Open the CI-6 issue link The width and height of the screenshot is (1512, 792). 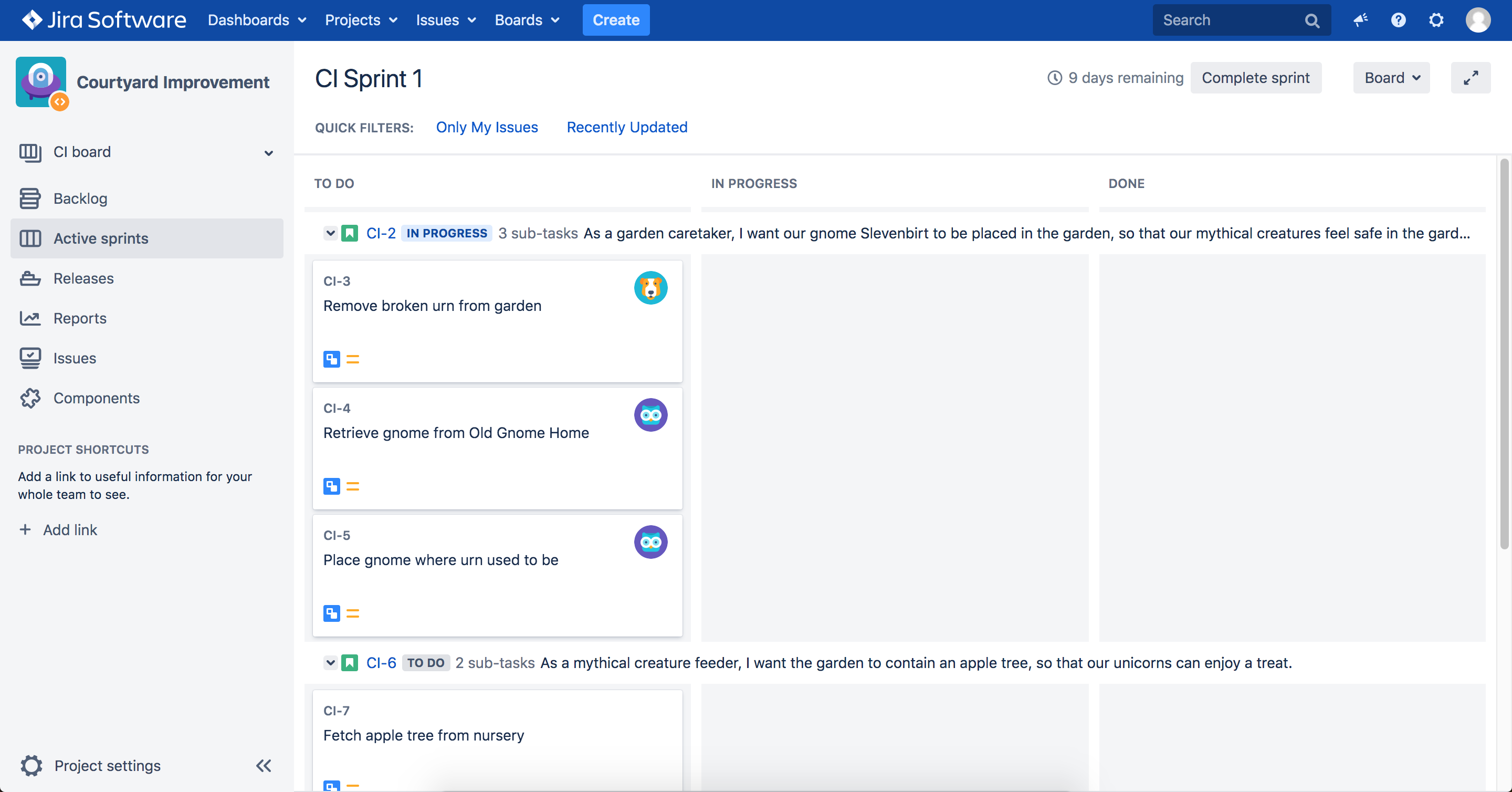[381, 663]
